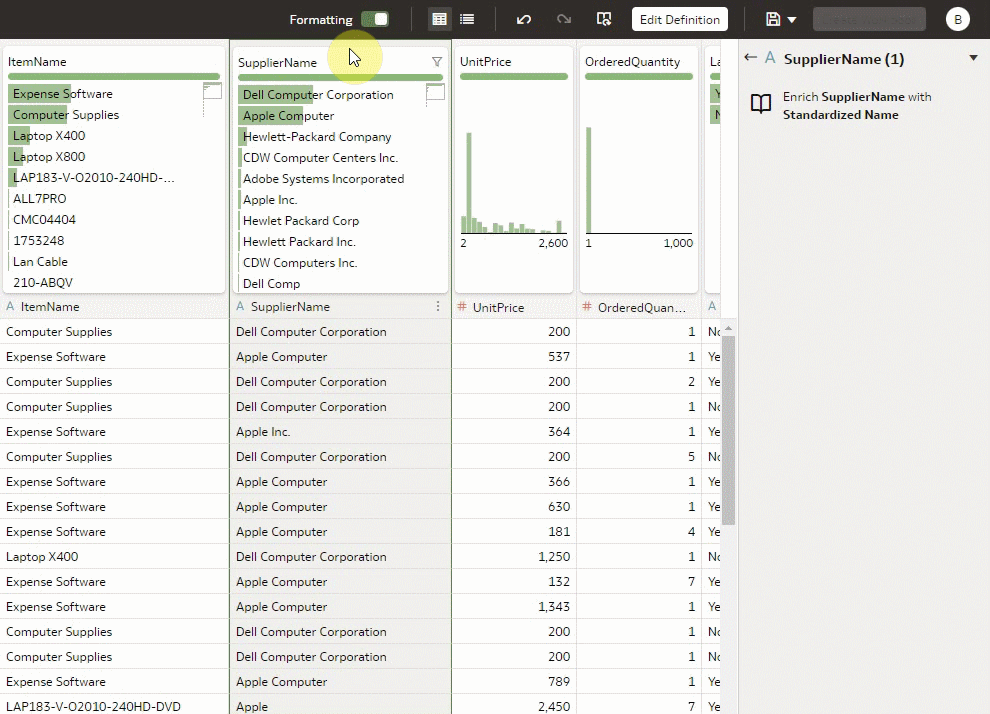Switch to the metadata list view
Screen dimensions: 990x714
467,18
